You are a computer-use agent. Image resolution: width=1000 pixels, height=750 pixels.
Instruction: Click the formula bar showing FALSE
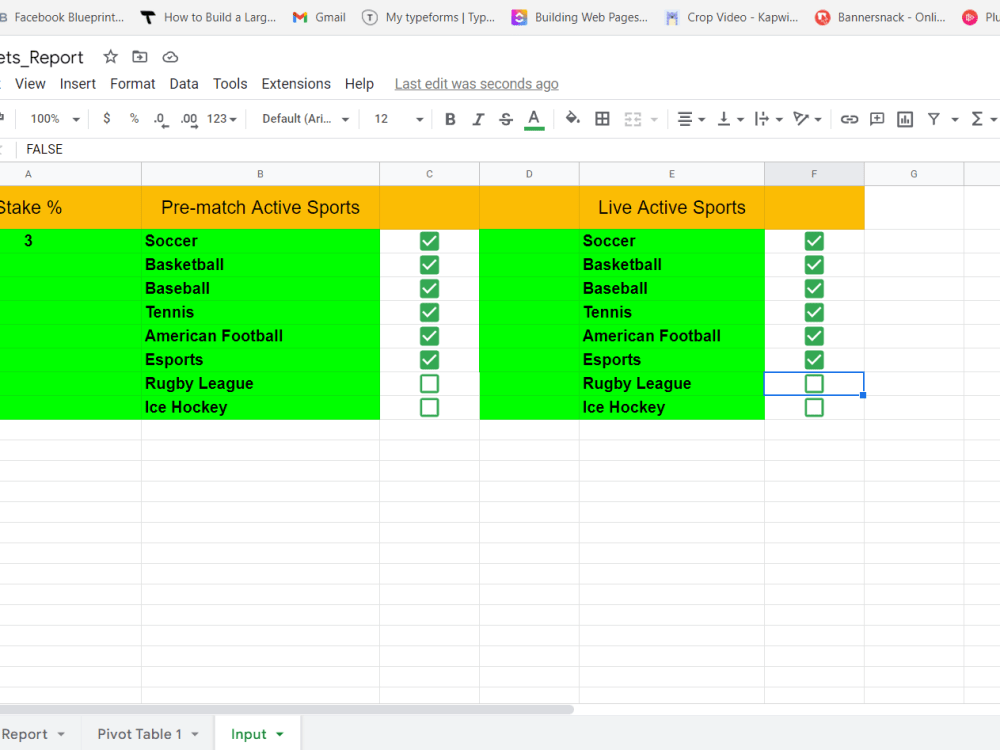(510, 149)
